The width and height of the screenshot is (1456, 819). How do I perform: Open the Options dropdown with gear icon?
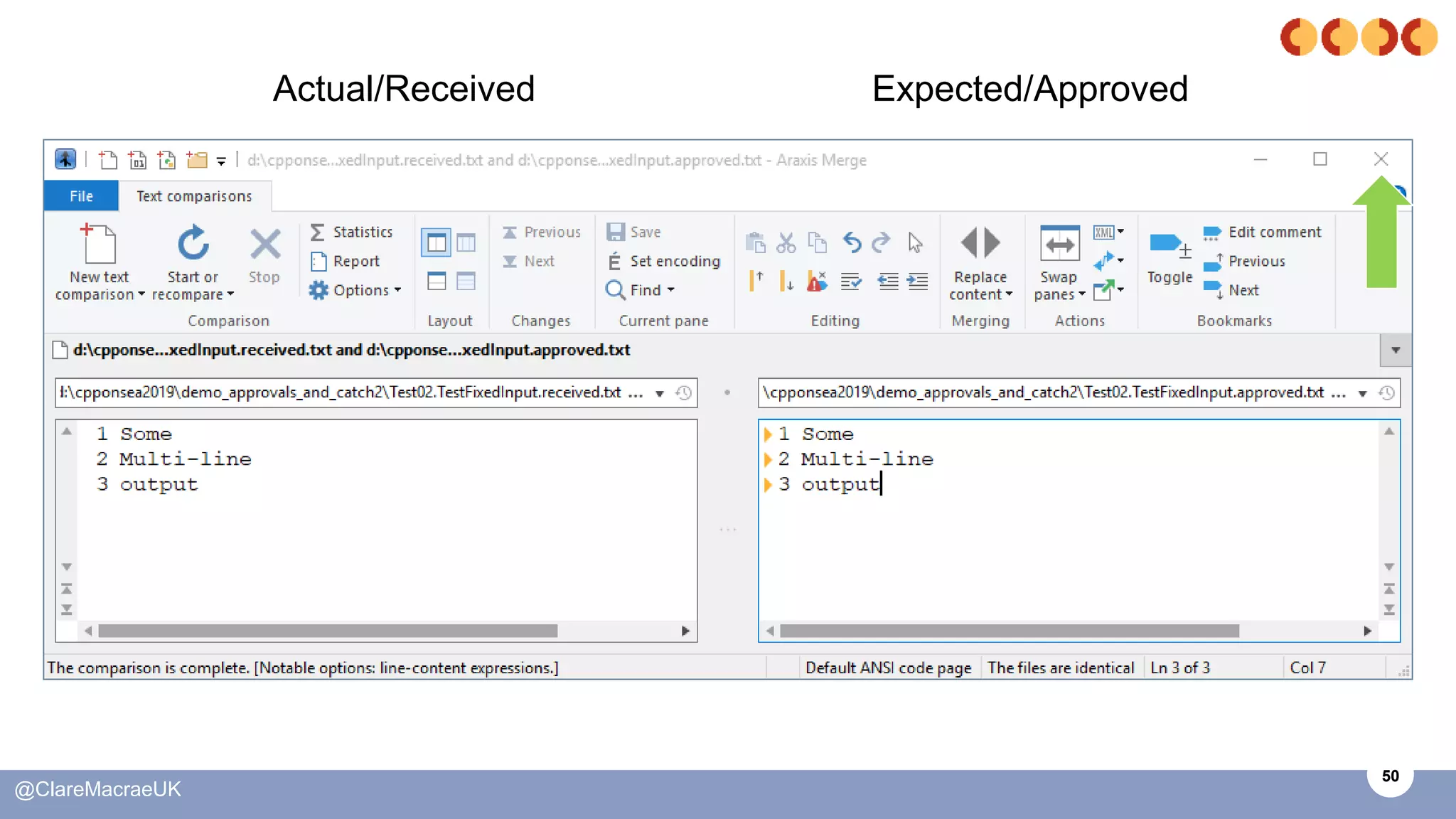355,290
